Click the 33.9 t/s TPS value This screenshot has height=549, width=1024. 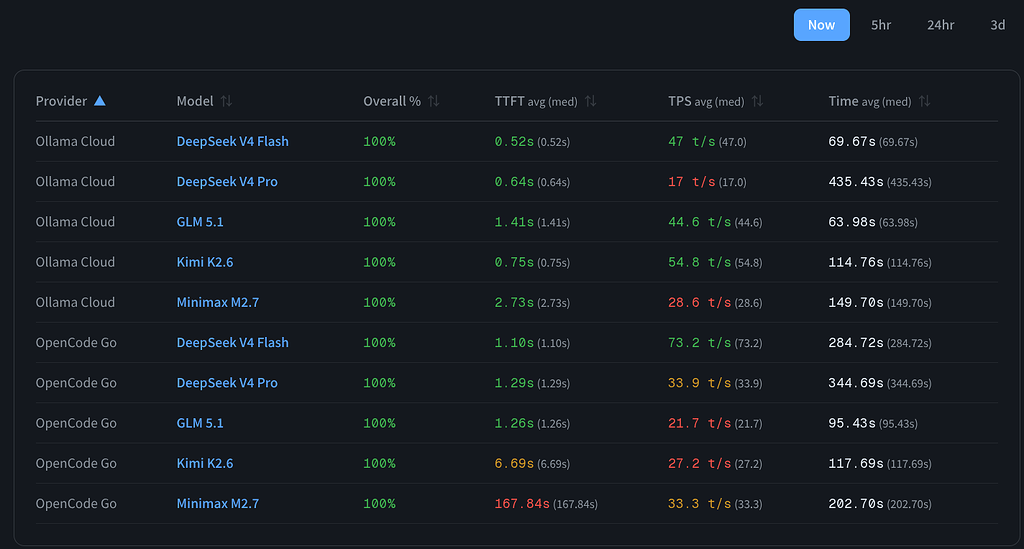pyautogui.click(x=699, y=383)
